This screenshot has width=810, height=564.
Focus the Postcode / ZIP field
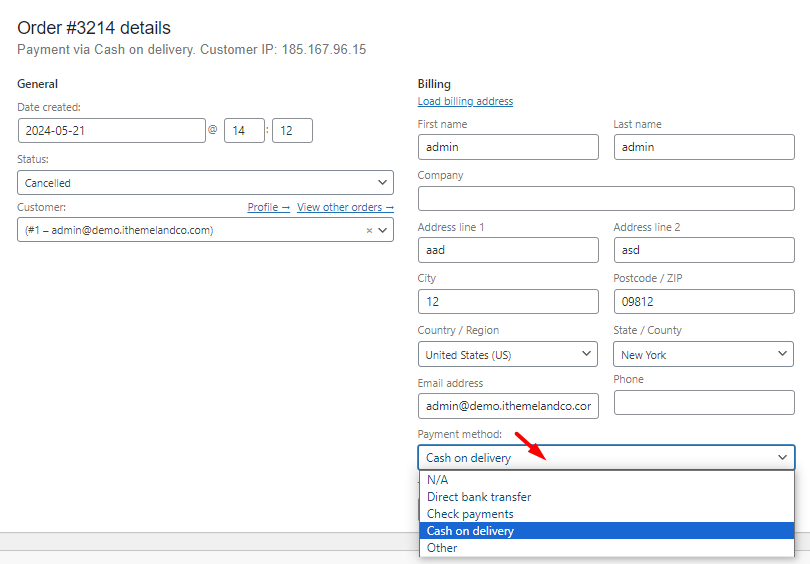(x=704, y=302)
